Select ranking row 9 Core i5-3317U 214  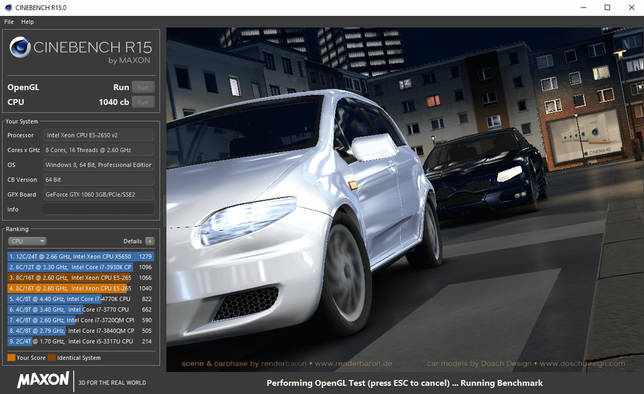coord(80,341)
